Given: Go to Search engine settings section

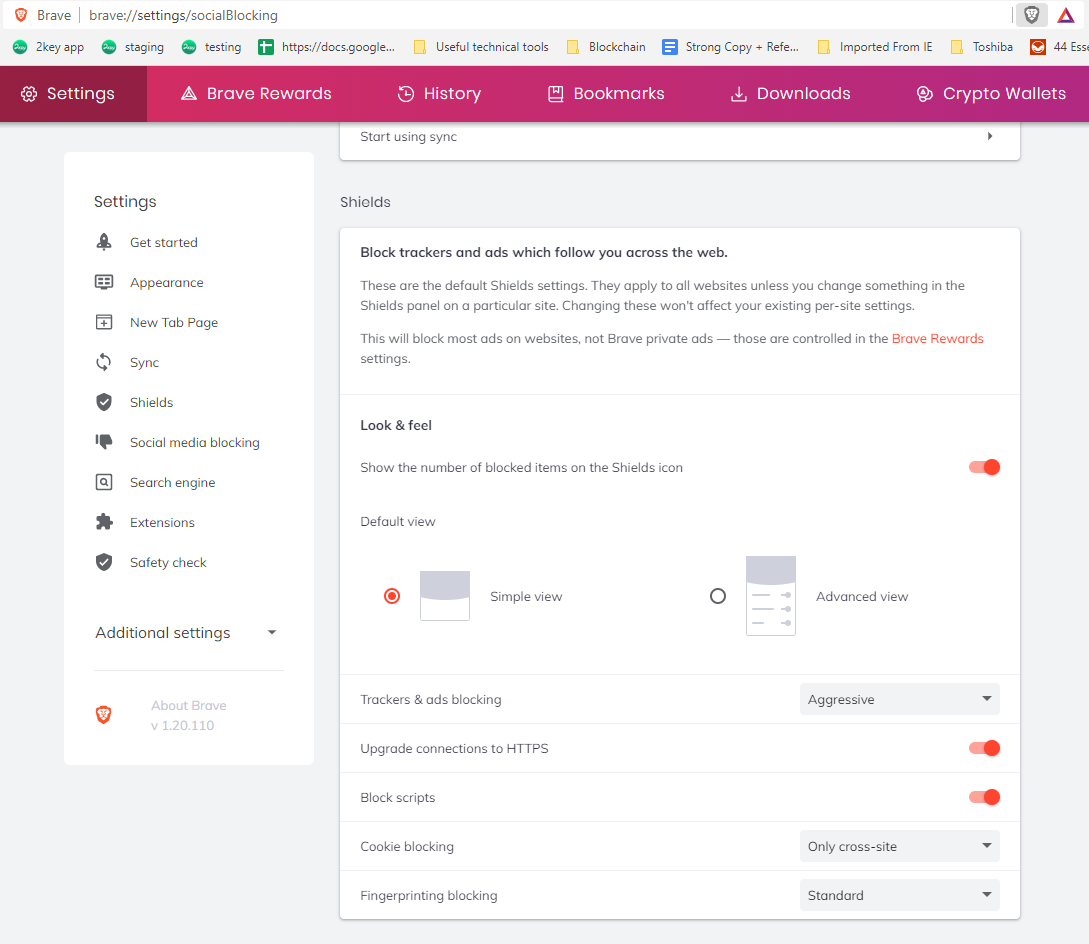Looking at the screenshot, I should [x=172, y=483].
